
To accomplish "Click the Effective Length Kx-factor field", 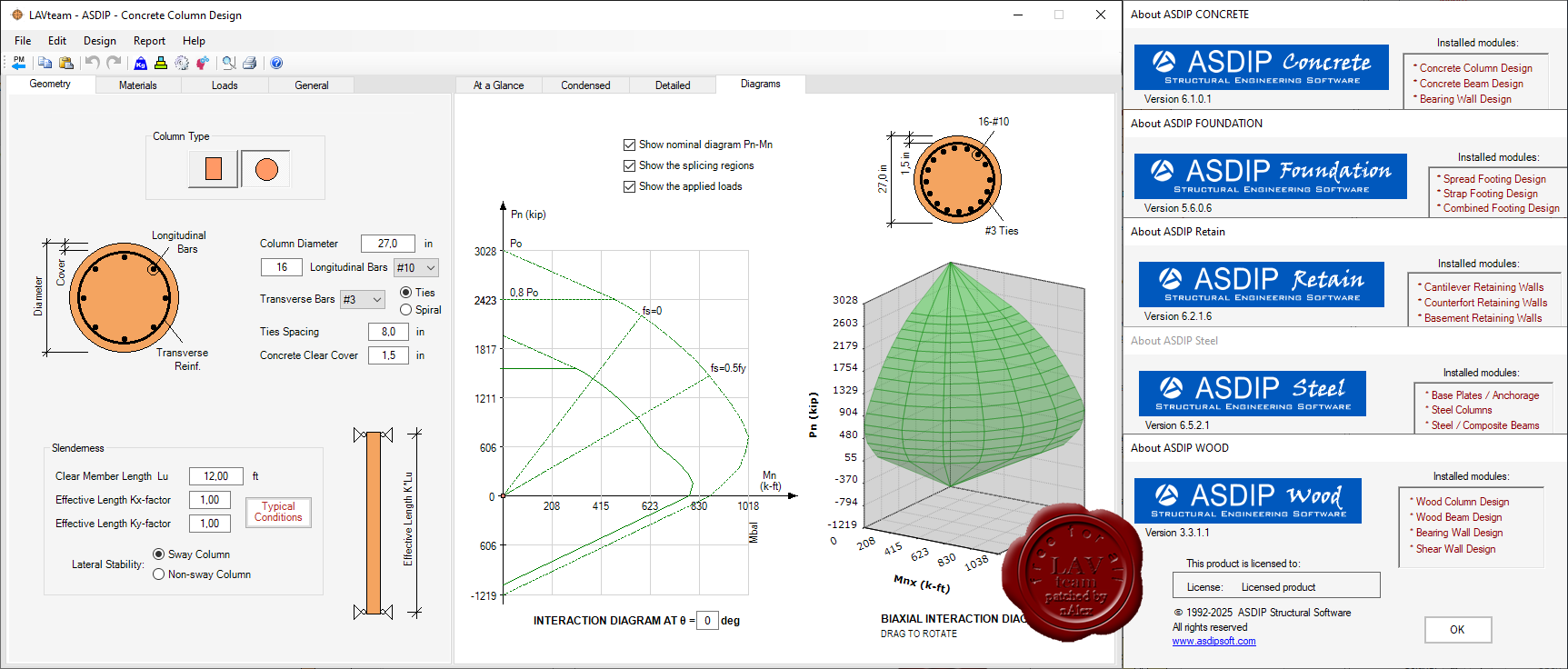I will (x=210, y=500).
